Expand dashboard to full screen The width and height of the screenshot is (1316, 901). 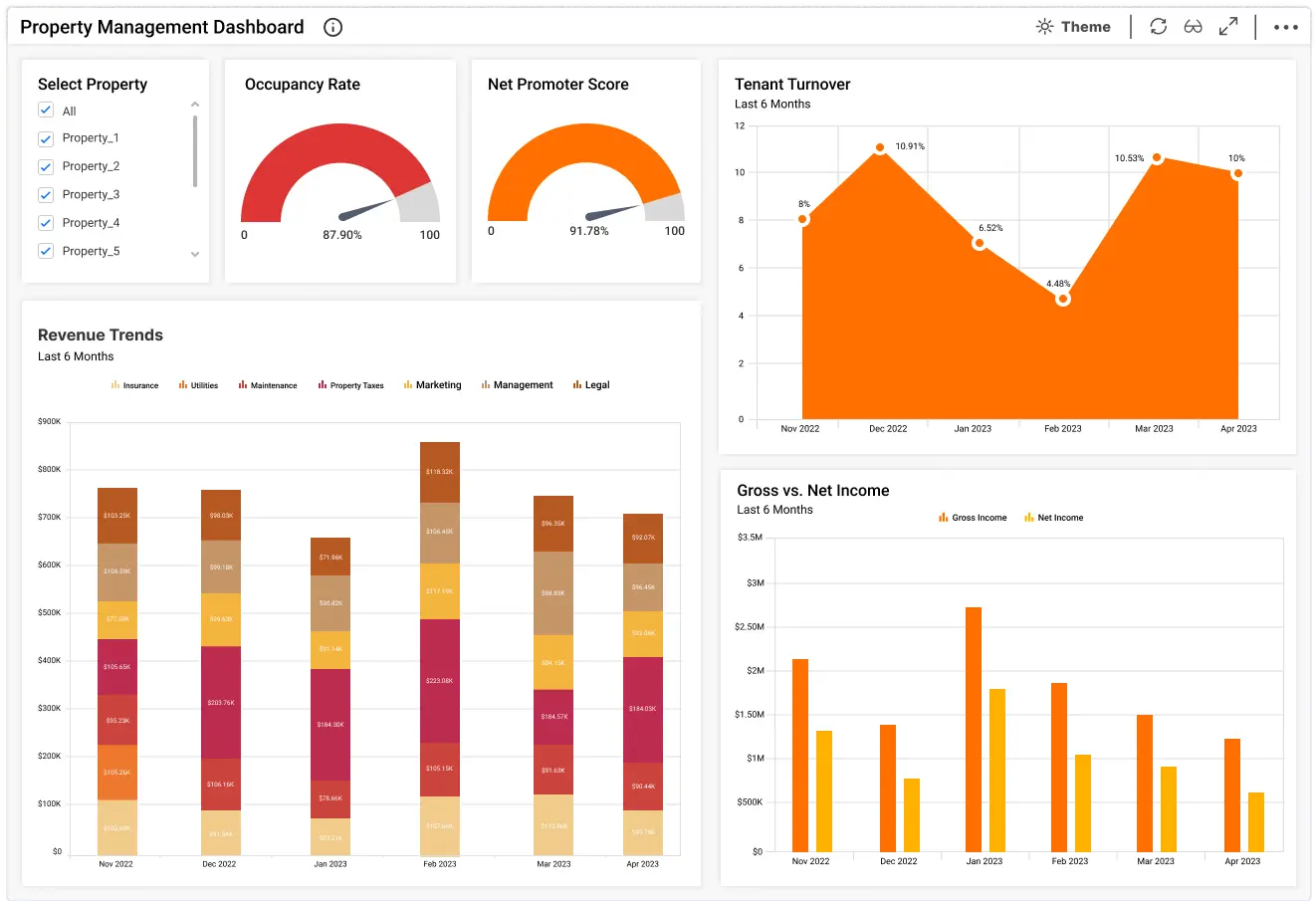point(1228,27)
